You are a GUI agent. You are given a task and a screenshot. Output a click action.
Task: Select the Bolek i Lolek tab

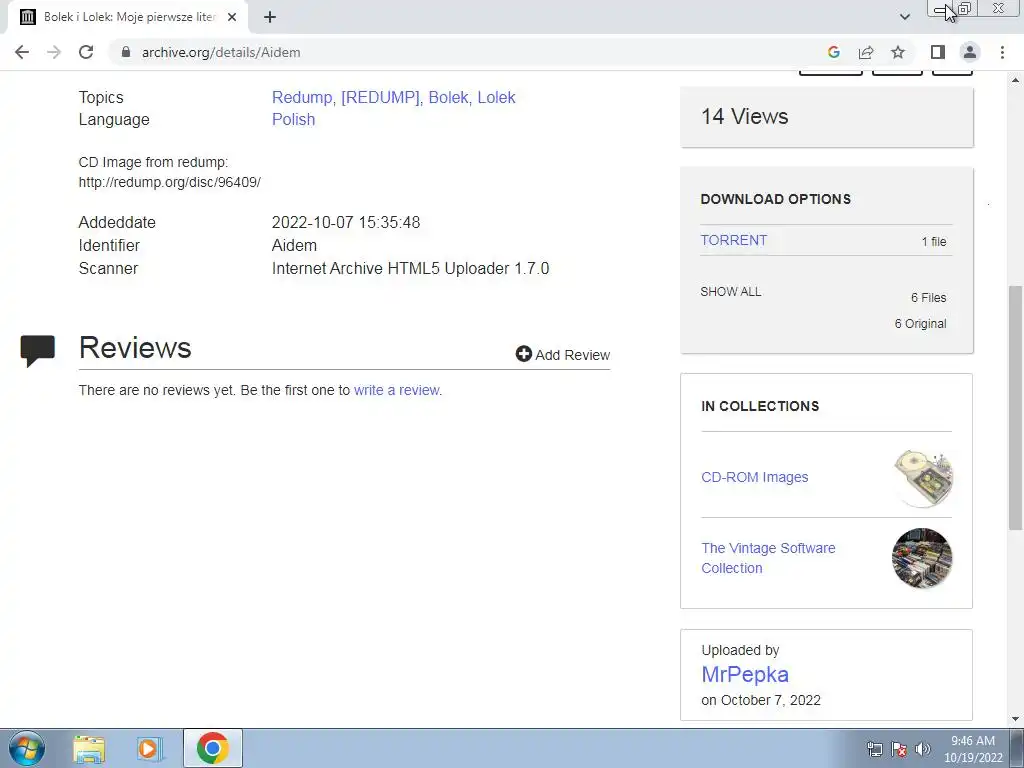pos(128,17)
